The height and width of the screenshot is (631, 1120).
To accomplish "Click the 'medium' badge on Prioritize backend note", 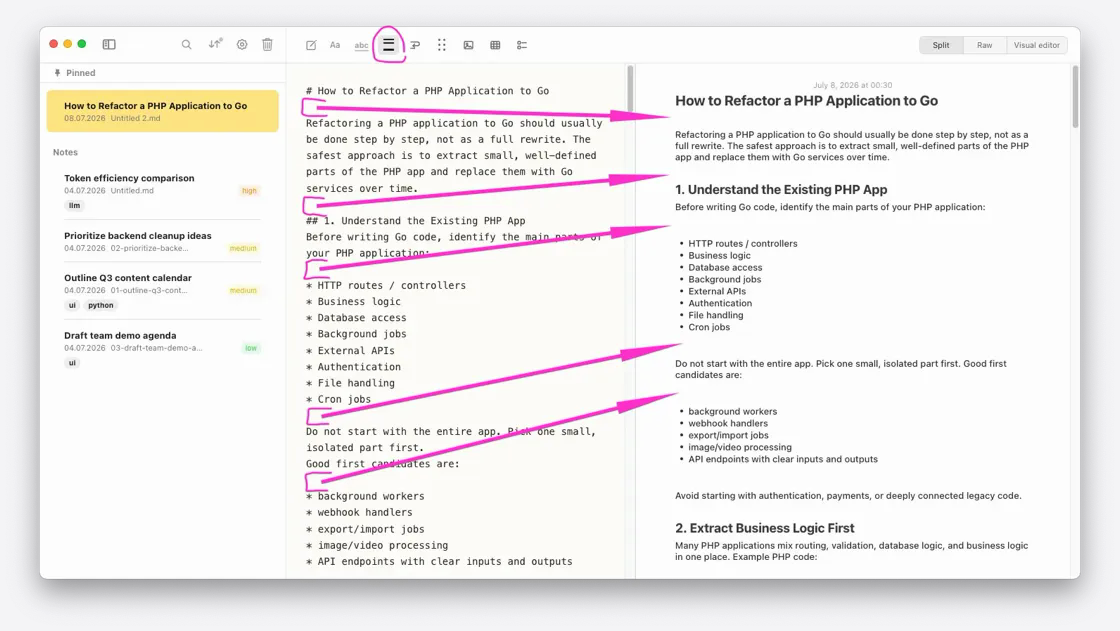I will [x=243, y=248].
